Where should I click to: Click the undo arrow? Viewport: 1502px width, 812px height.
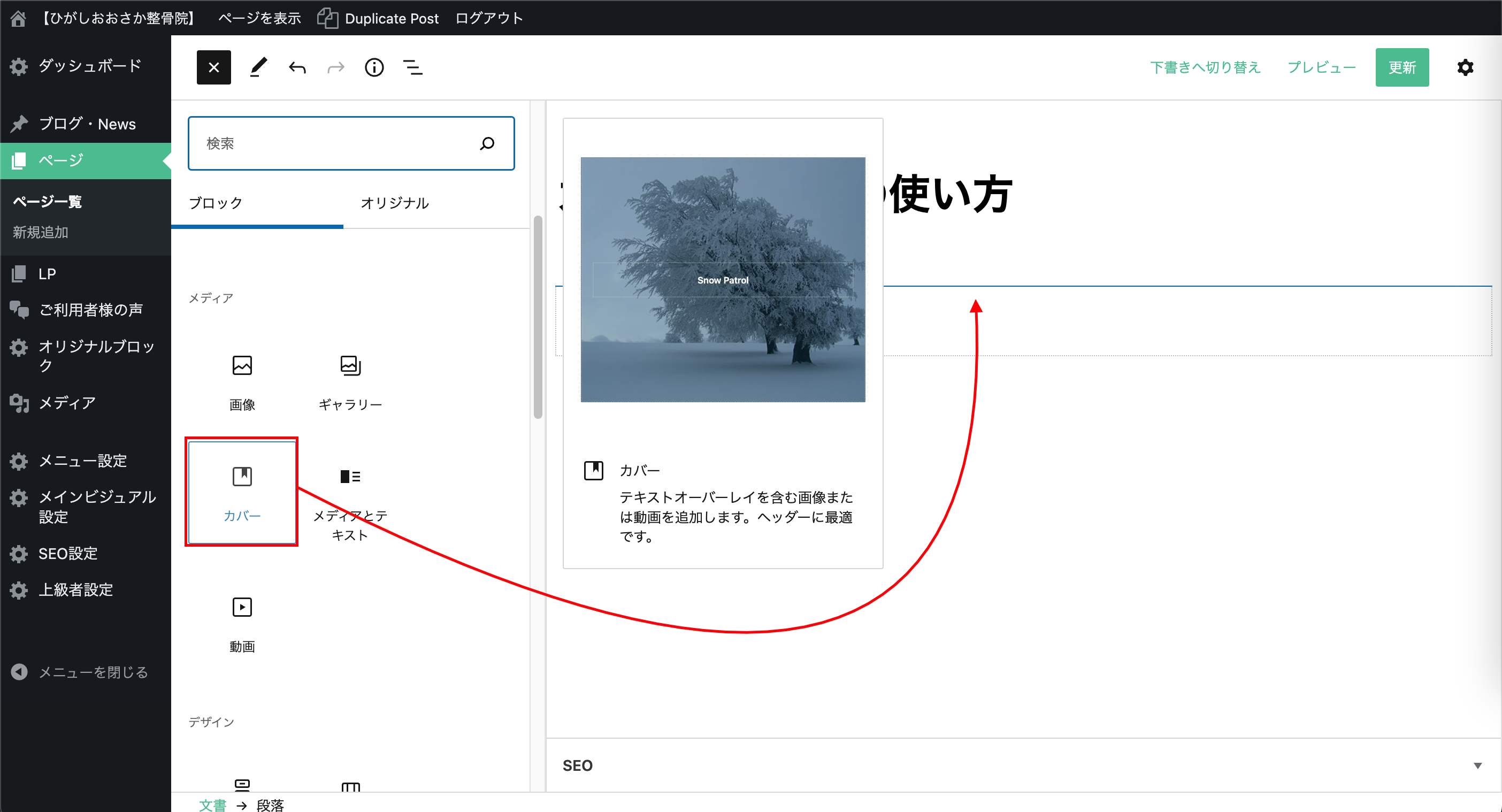[297, 67]
